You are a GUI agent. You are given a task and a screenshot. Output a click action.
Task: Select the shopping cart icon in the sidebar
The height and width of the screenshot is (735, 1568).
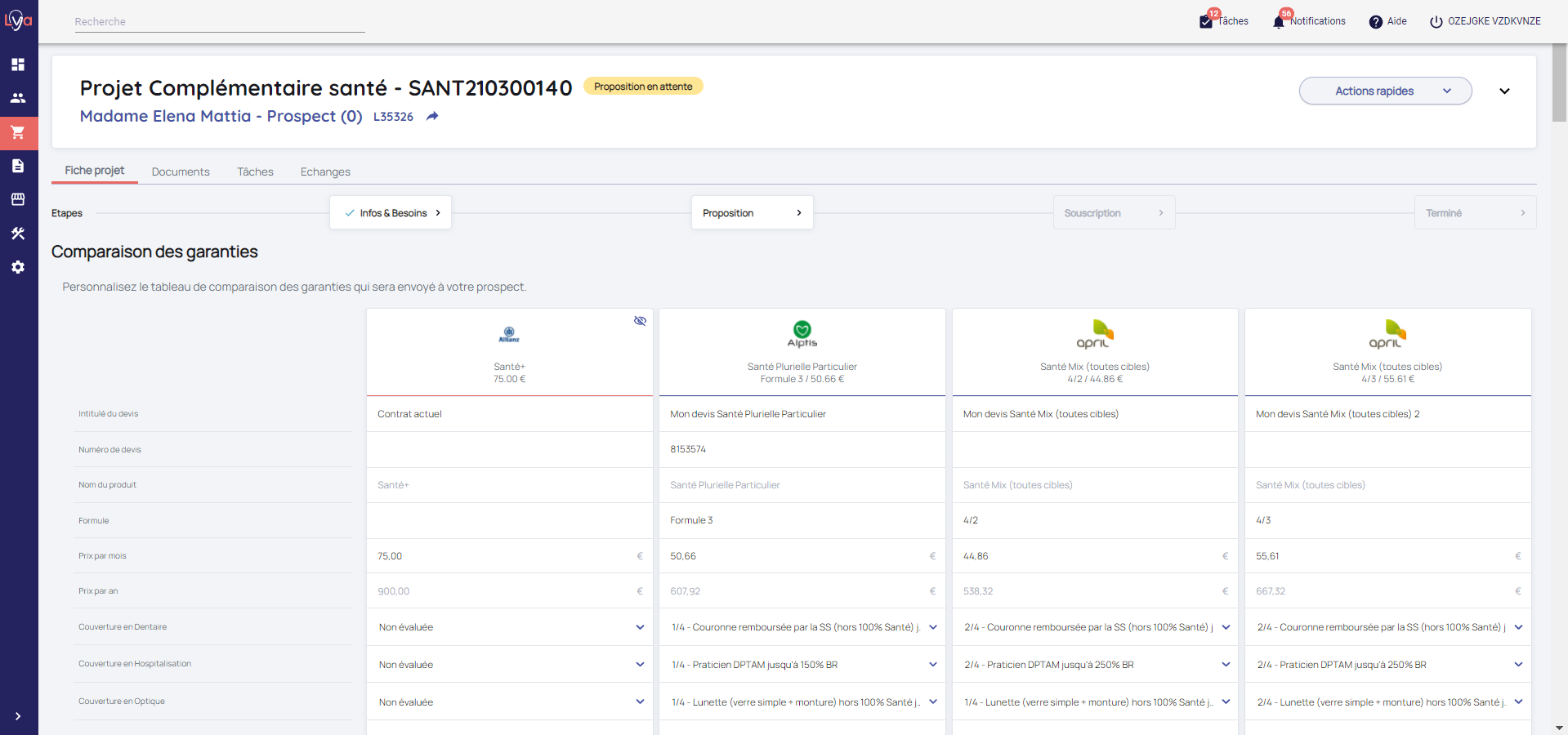click(x=18, y=132)
